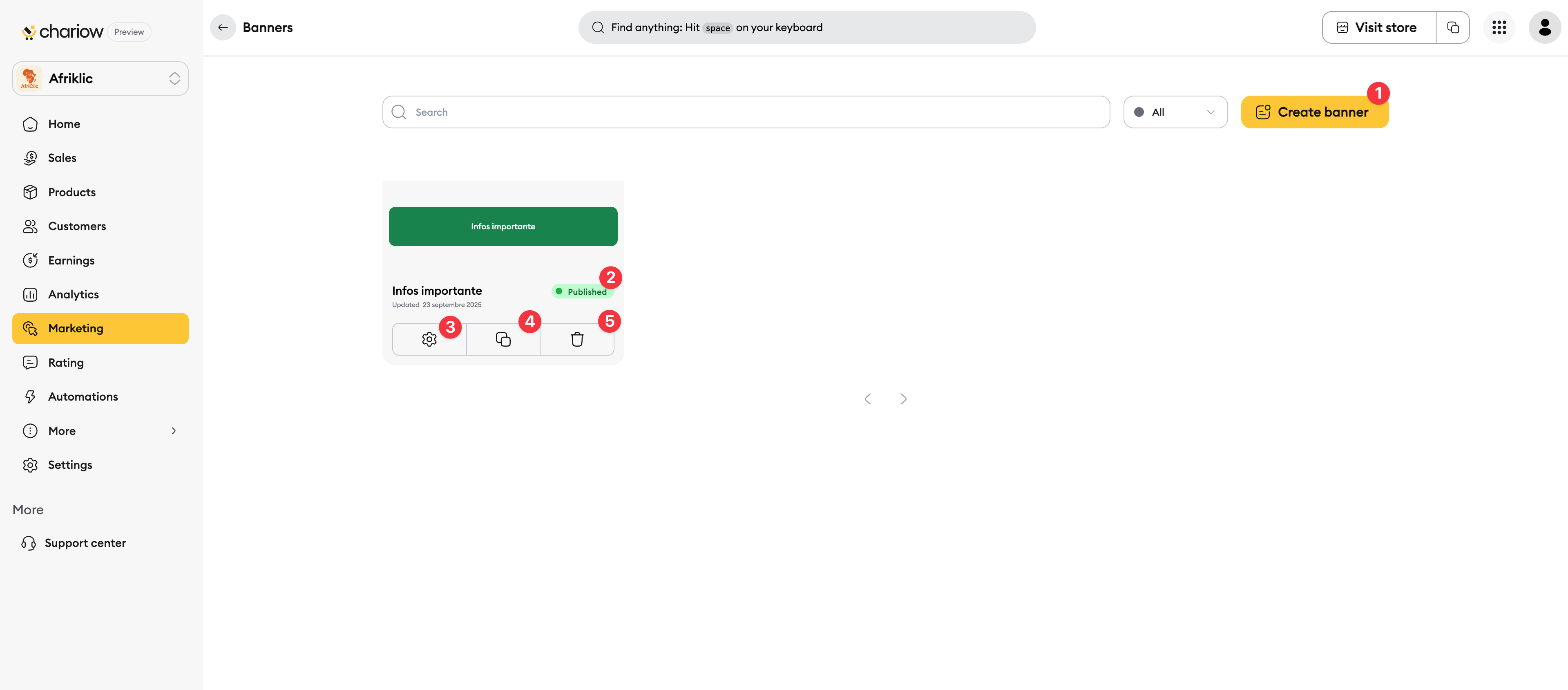Image resolution: width=1568 pixels, height=690 pixels.
Task: Click the Updated 23 septembre 2025 text
Action: tap(436, 305)
